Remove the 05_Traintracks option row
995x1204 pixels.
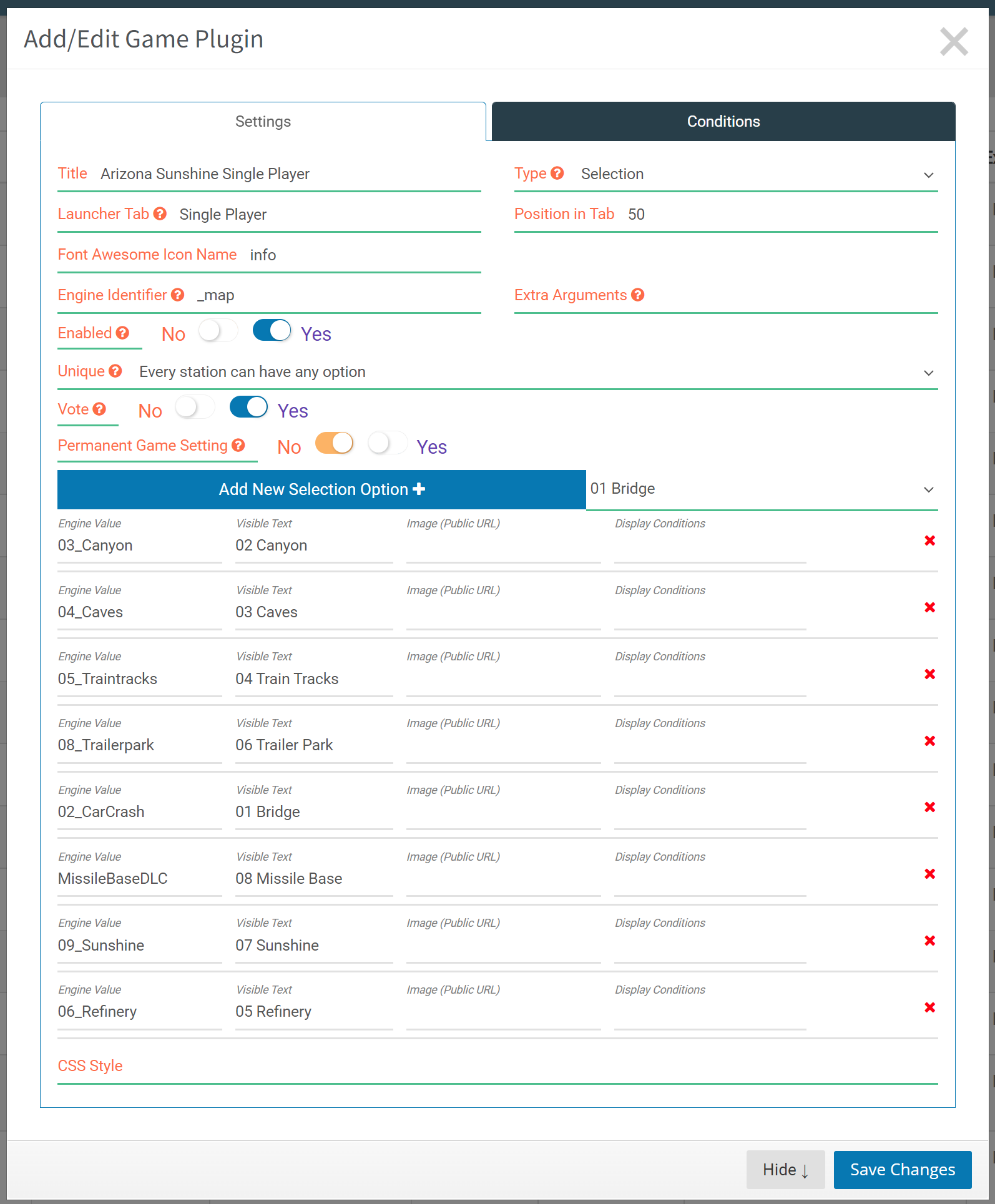click(x=929, y=674)
